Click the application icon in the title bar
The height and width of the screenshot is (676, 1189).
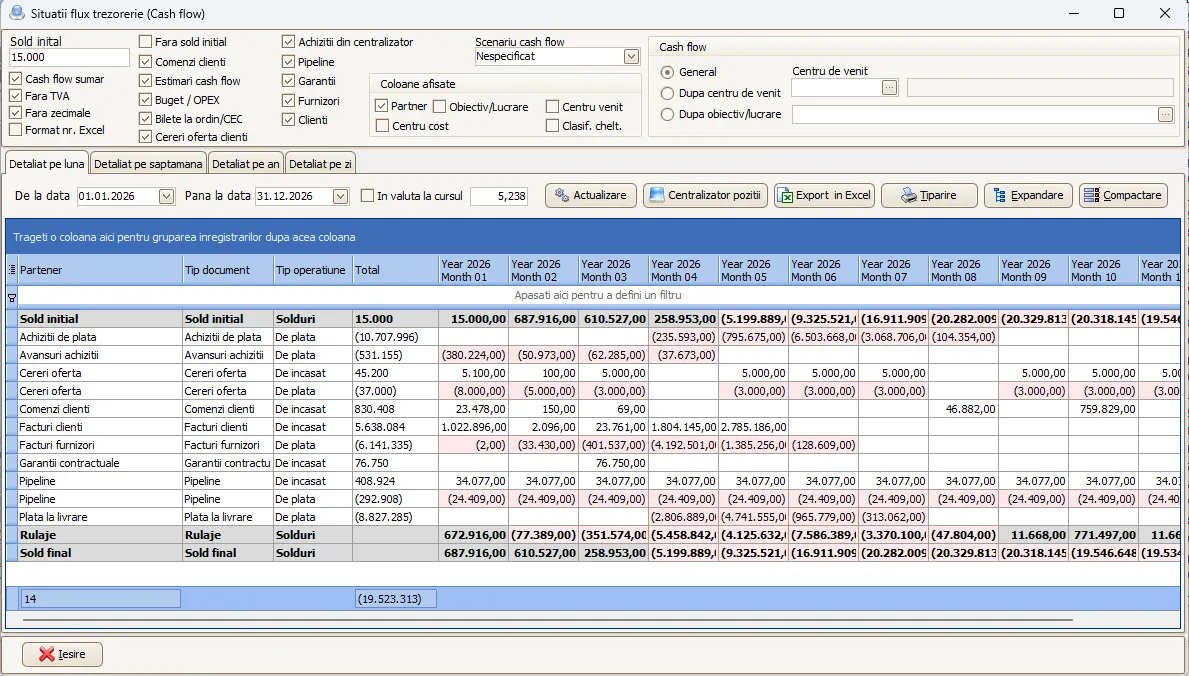click(x=15, y=13)
